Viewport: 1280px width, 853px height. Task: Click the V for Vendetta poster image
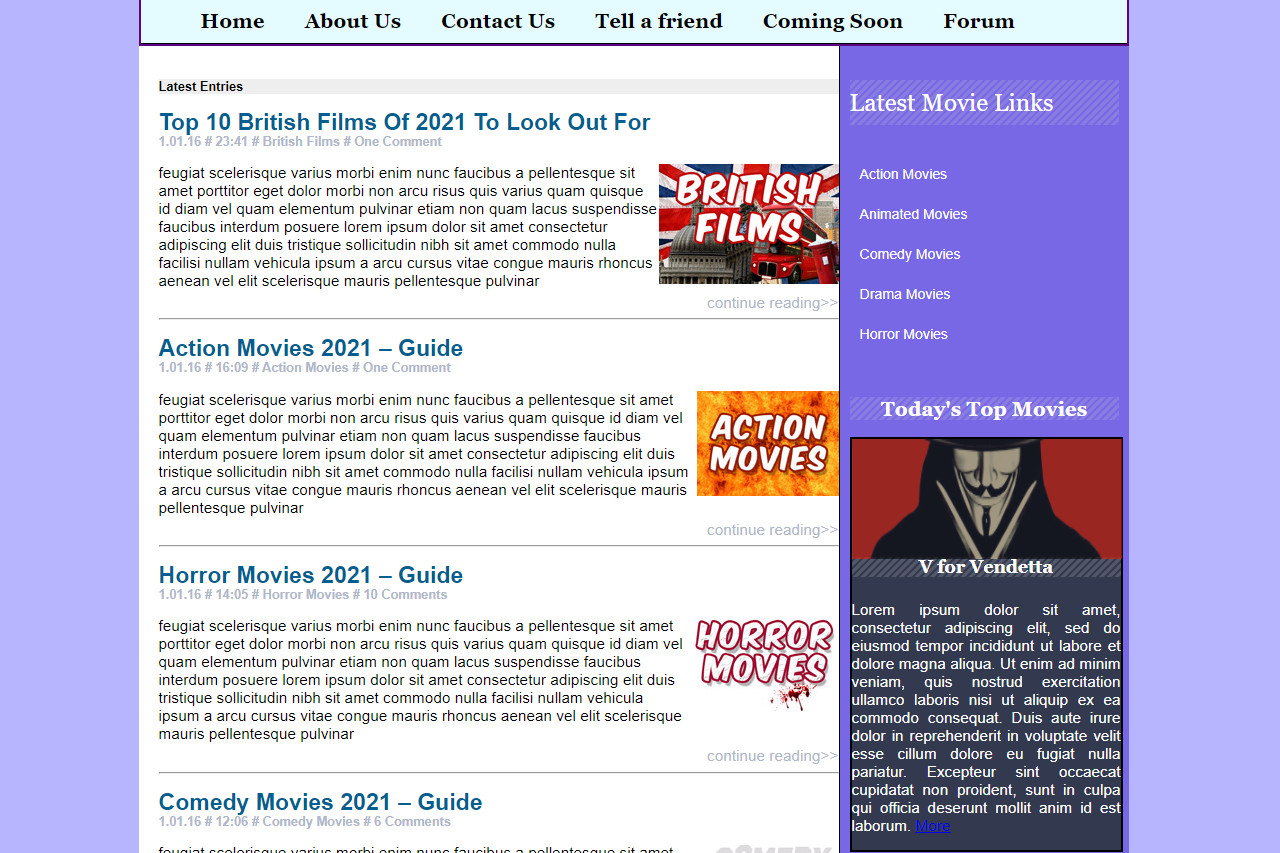pyautogui.click(x=986, y=498)
